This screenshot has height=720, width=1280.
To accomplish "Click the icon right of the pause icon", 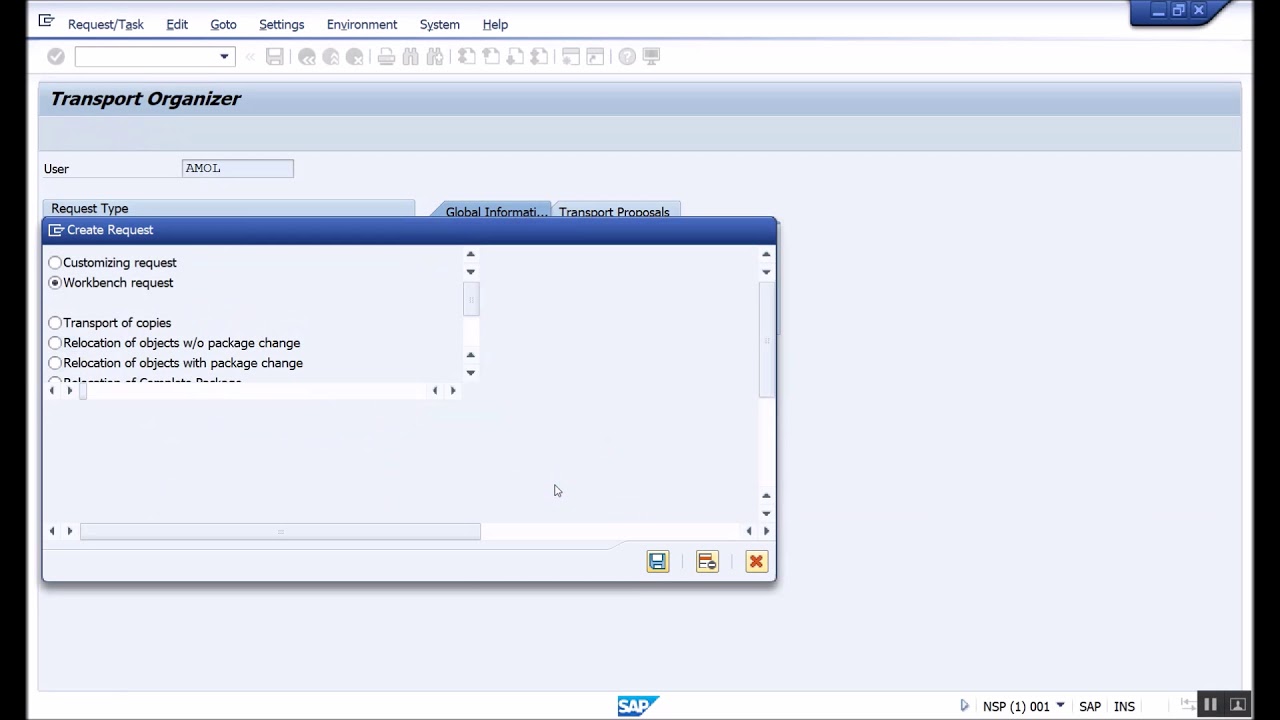I will coord(1237,705).
